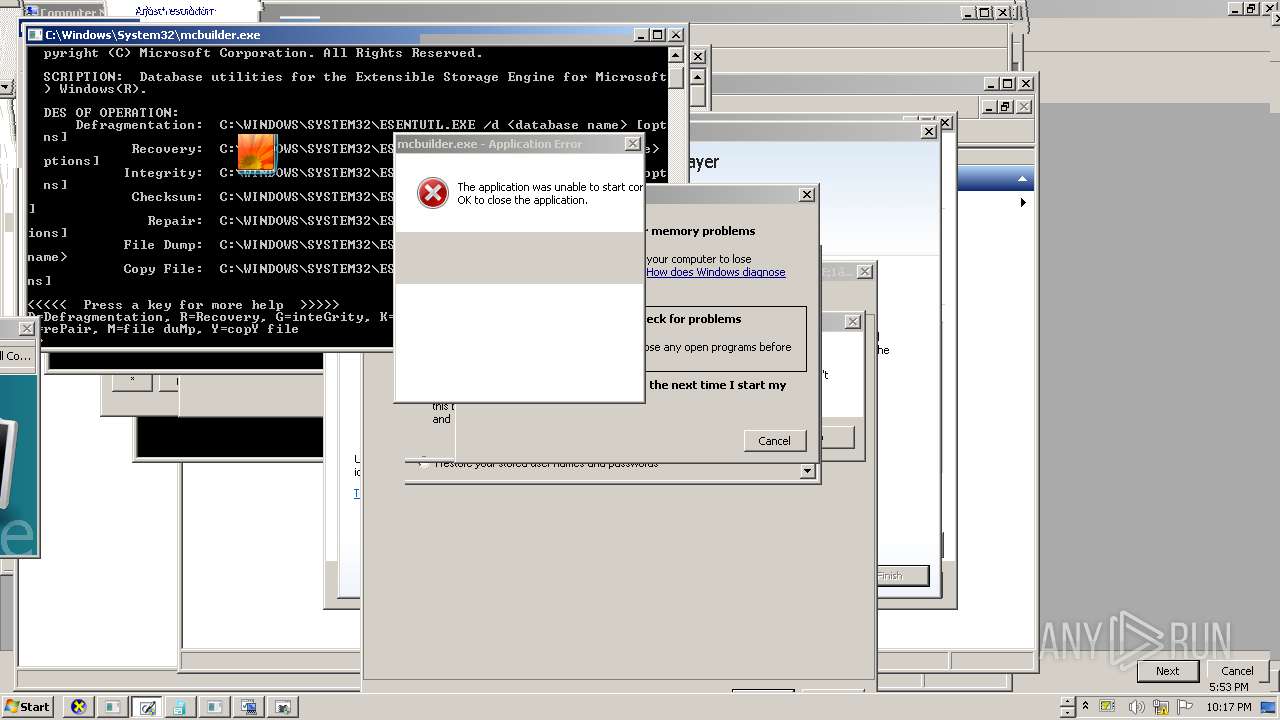Minimize the mcbuilder.exe console window
This screenshot has width=1280, height=720.
(640, 34)
